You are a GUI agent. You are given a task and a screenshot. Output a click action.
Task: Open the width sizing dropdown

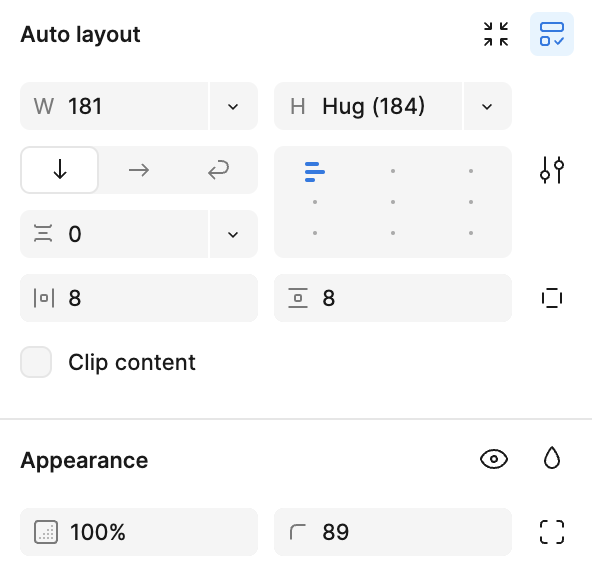click(x=233, y=106)
